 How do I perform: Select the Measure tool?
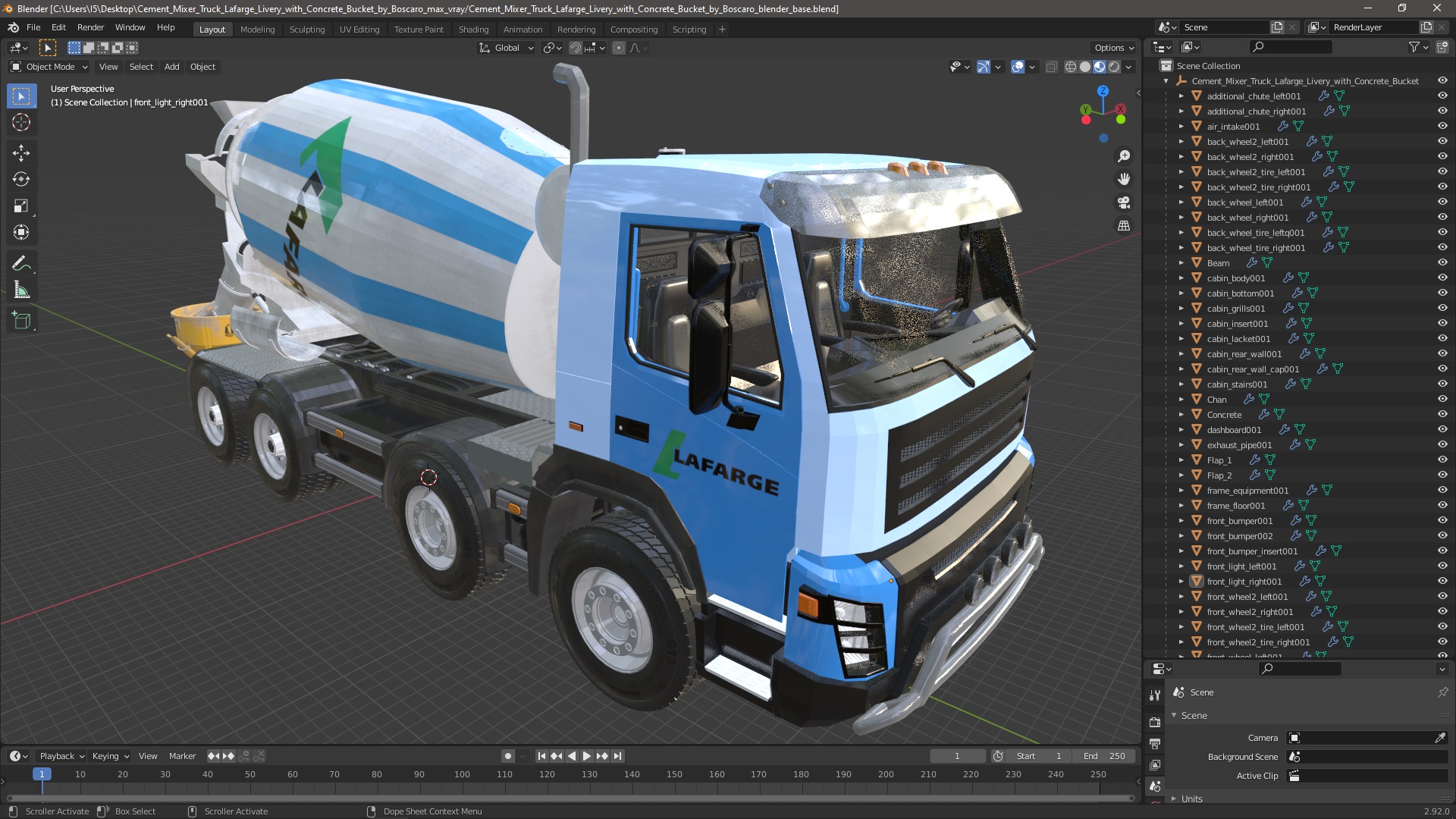[x=21, y=290]
